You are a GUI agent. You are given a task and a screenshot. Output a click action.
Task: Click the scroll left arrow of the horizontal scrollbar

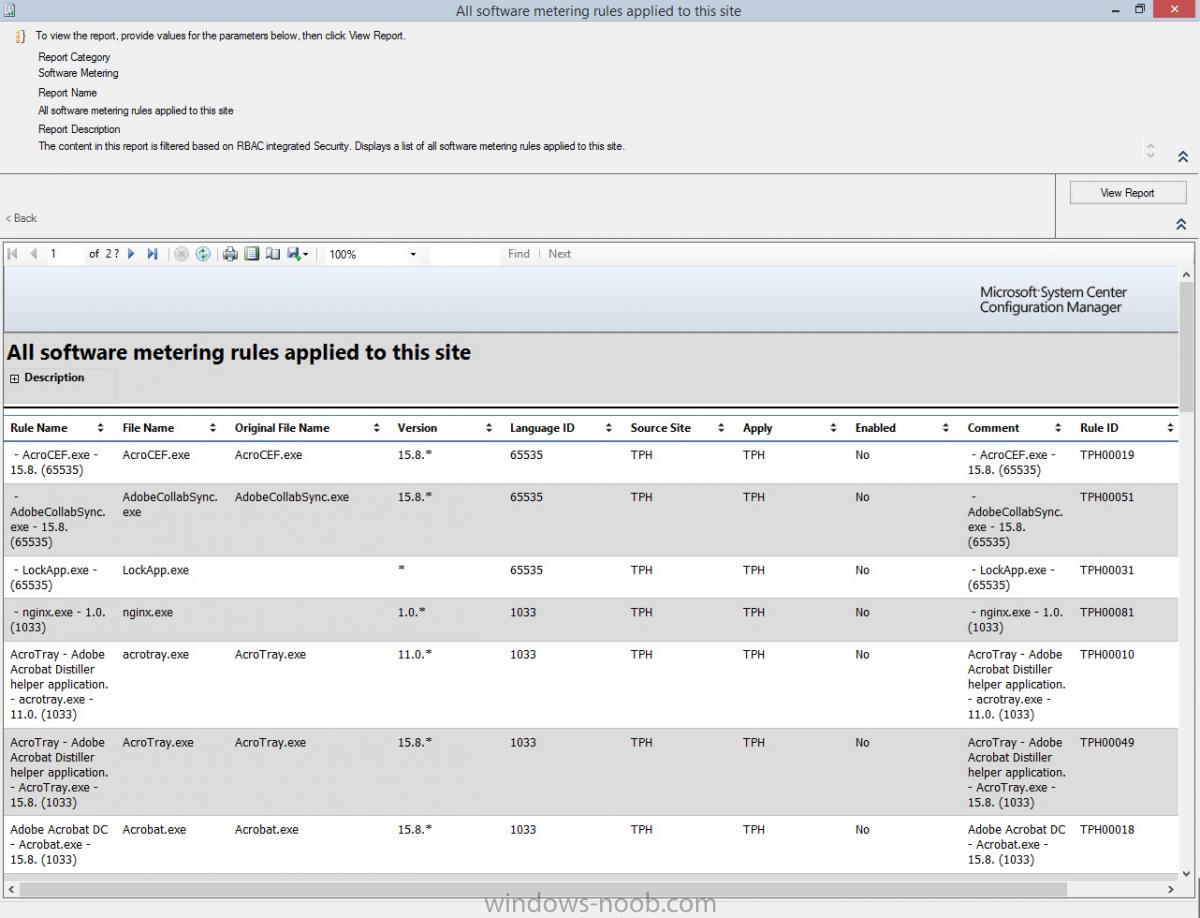[x=11, y=888]
